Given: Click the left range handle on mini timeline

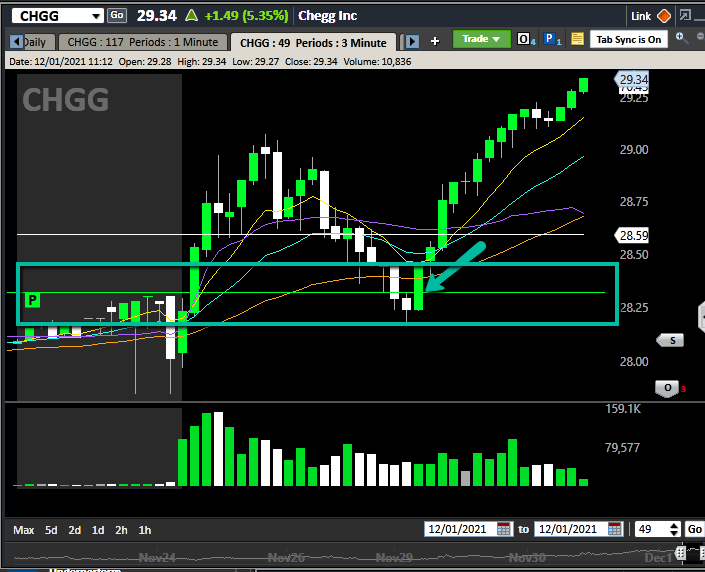Looking at the screenshot, I should point(680,552).
